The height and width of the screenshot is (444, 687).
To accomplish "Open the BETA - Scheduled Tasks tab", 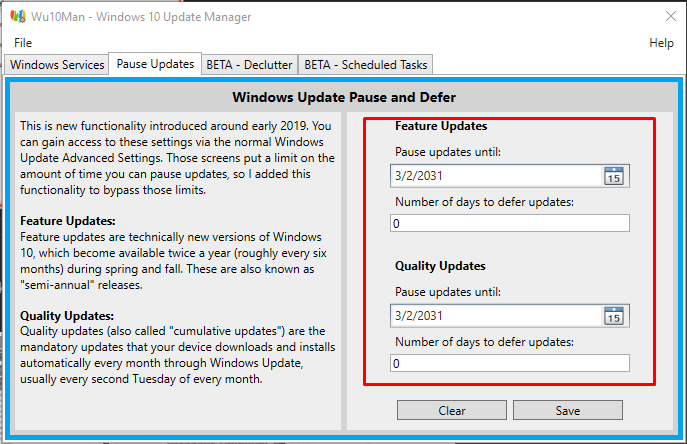I will point(365,65).
